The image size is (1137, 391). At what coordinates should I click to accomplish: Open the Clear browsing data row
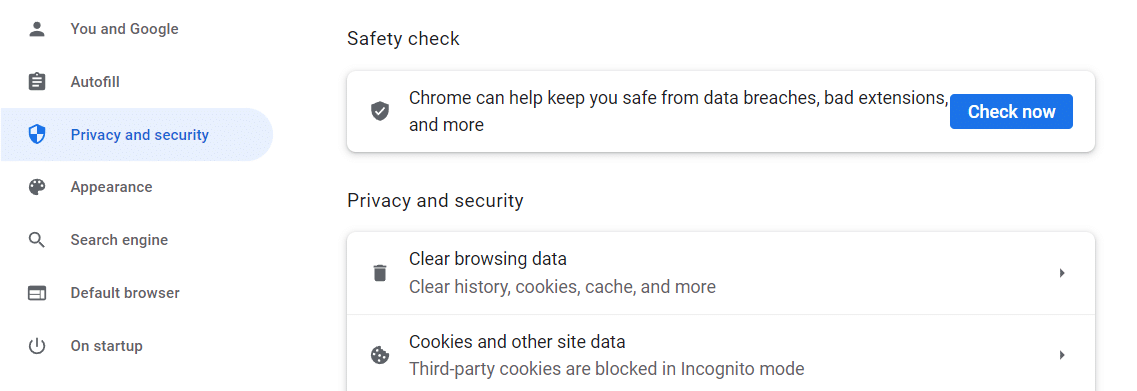721,273
